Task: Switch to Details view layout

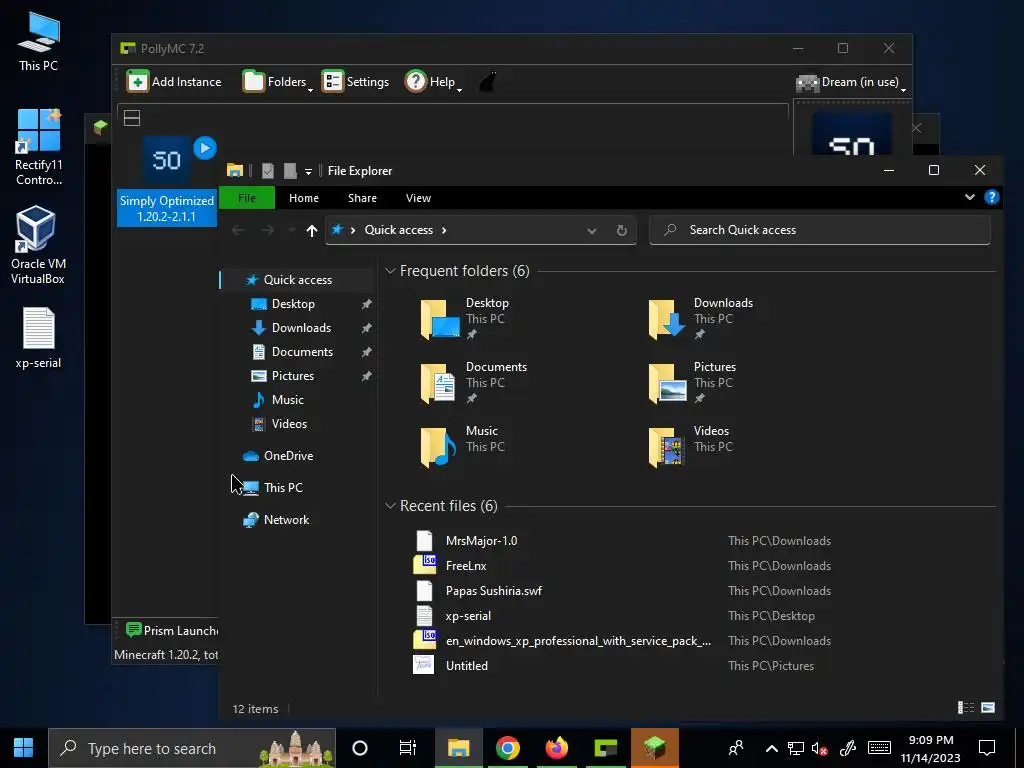Action: [x=966, y=708]
